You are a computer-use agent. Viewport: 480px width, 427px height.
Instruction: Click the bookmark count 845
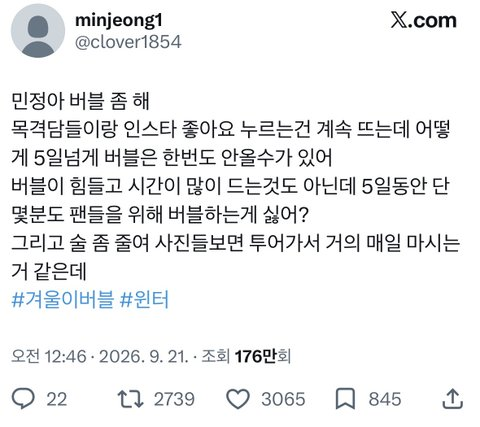385,399
